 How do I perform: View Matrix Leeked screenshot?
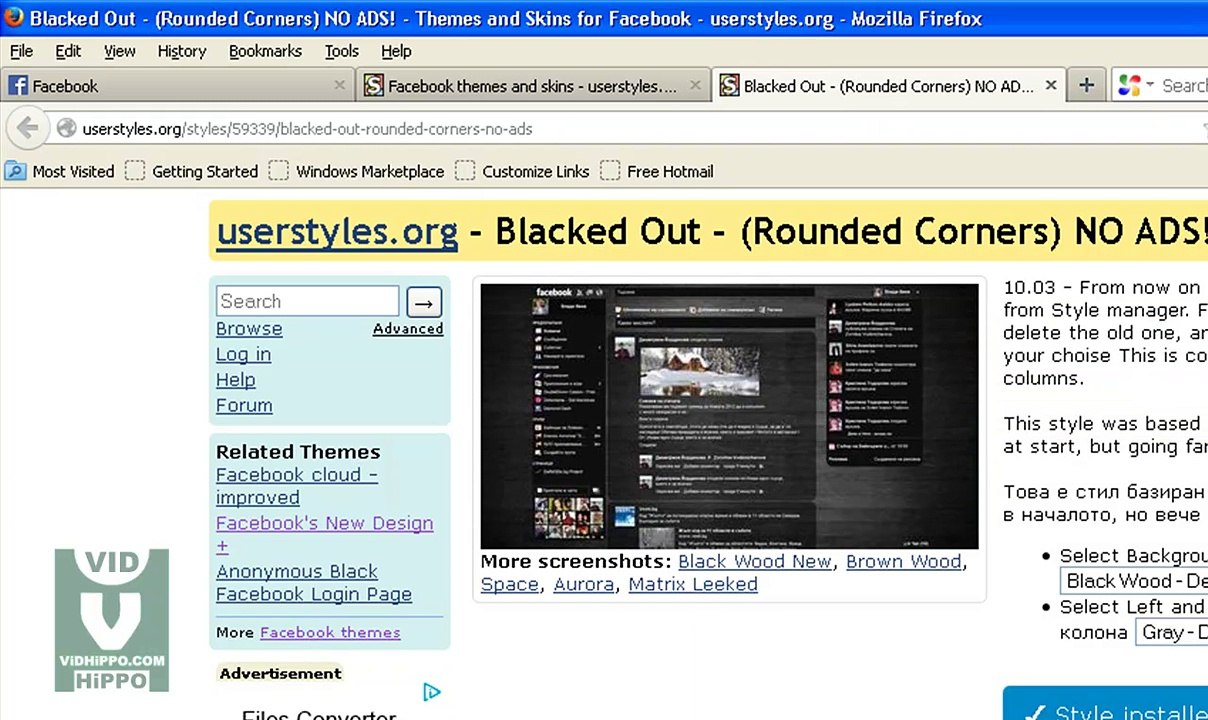coord(693,584)
